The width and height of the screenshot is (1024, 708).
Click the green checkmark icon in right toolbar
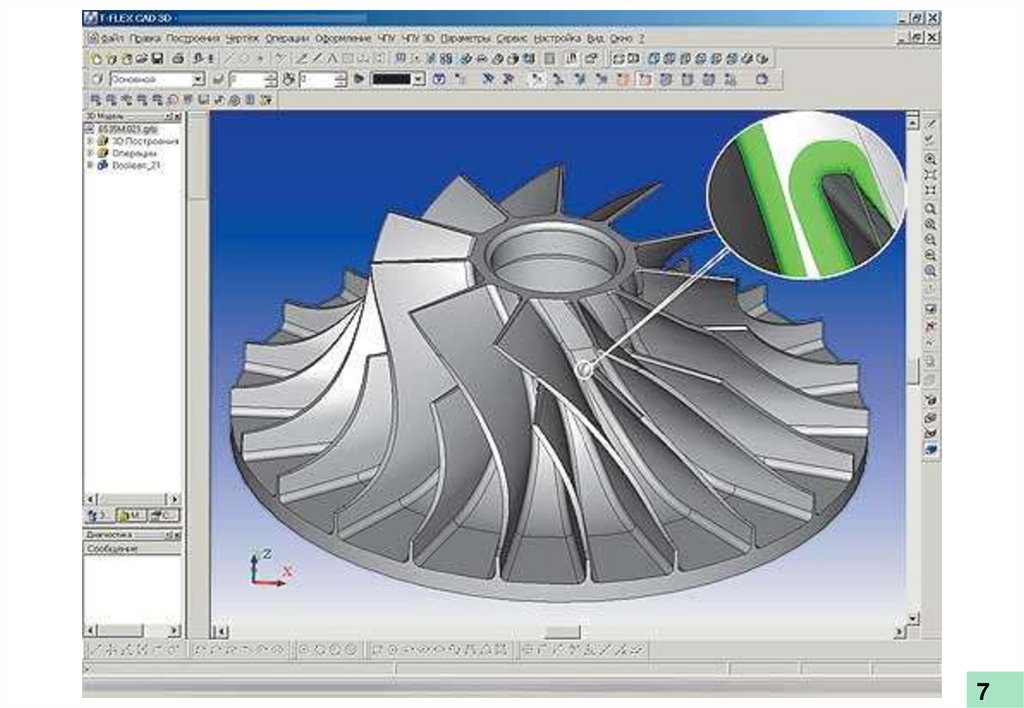tap(931, 139)
